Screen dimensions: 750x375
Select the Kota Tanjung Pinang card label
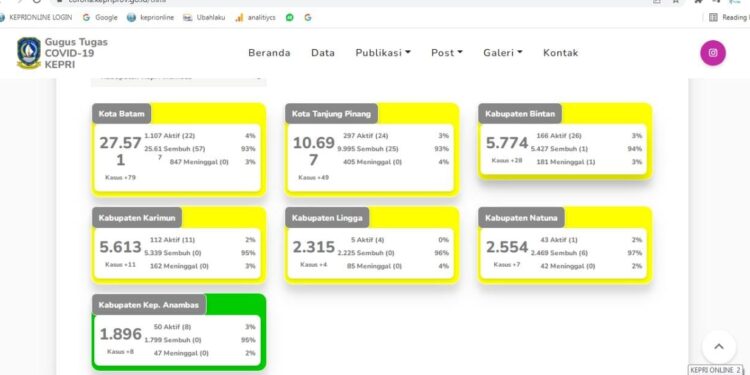(331, 114)
